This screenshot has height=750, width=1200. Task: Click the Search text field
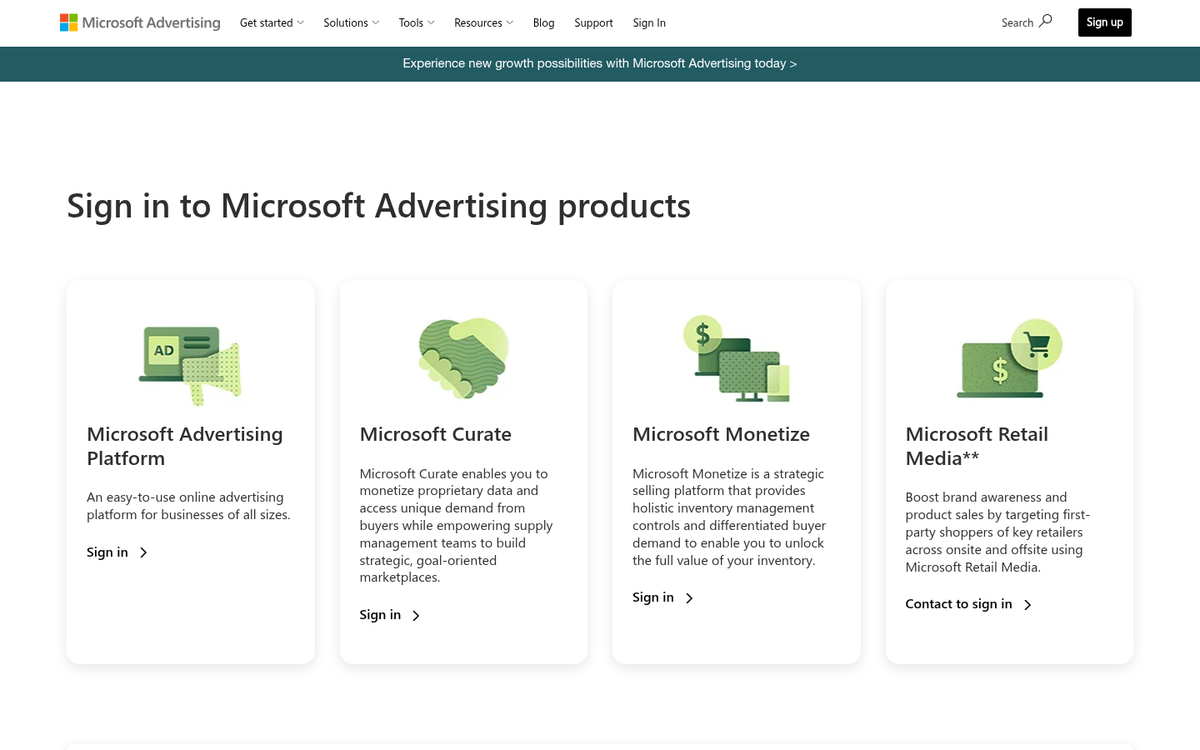(x=1015, y=22)
